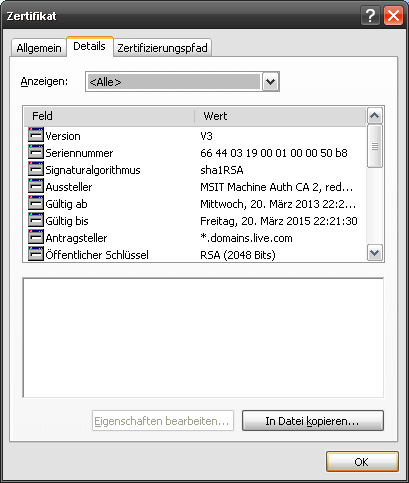
Task: Click the icon beside the Version field
Action: pos(36,135)
